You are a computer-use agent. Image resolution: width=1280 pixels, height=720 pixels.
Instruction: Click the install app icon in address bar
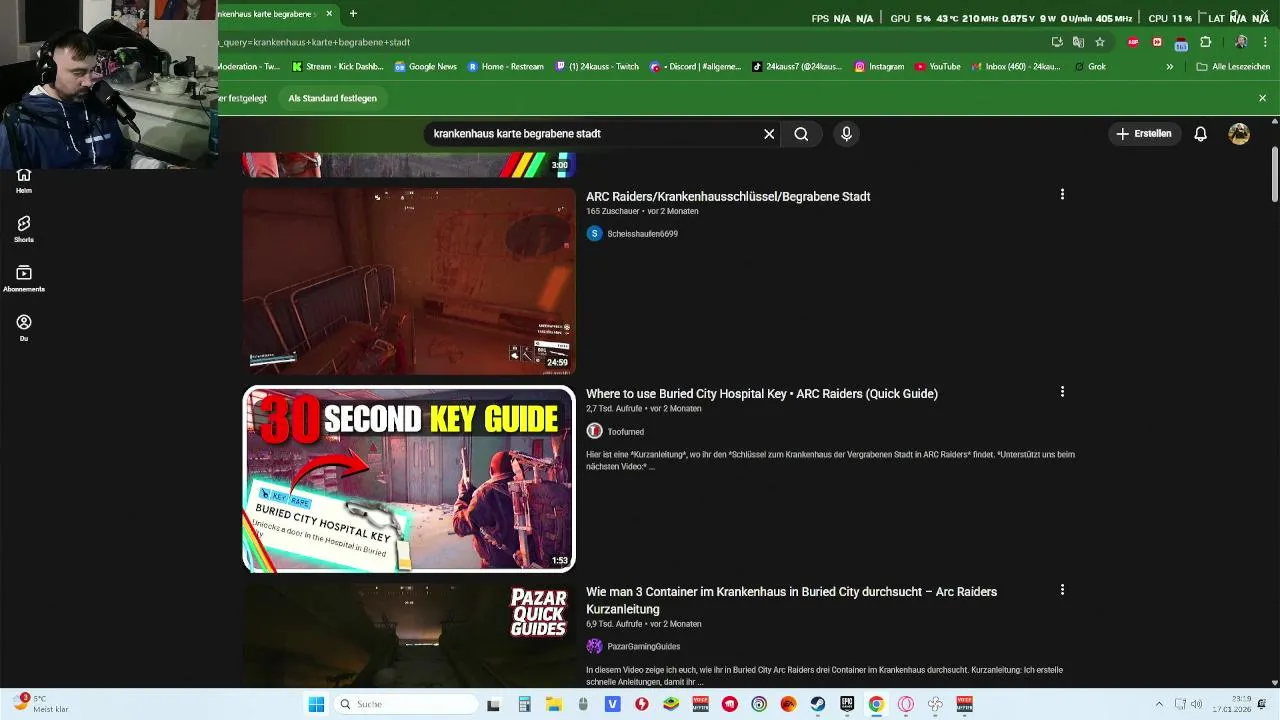1057,42
